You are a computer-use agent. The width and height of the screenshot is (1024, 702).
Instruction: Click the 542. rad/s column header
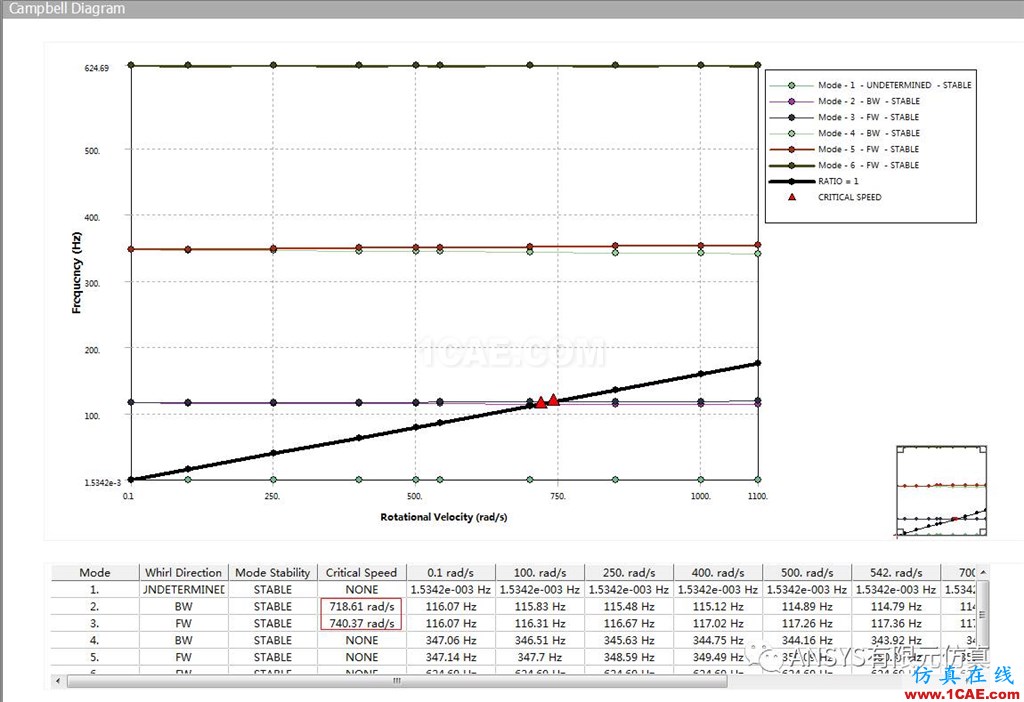point(895,572)
